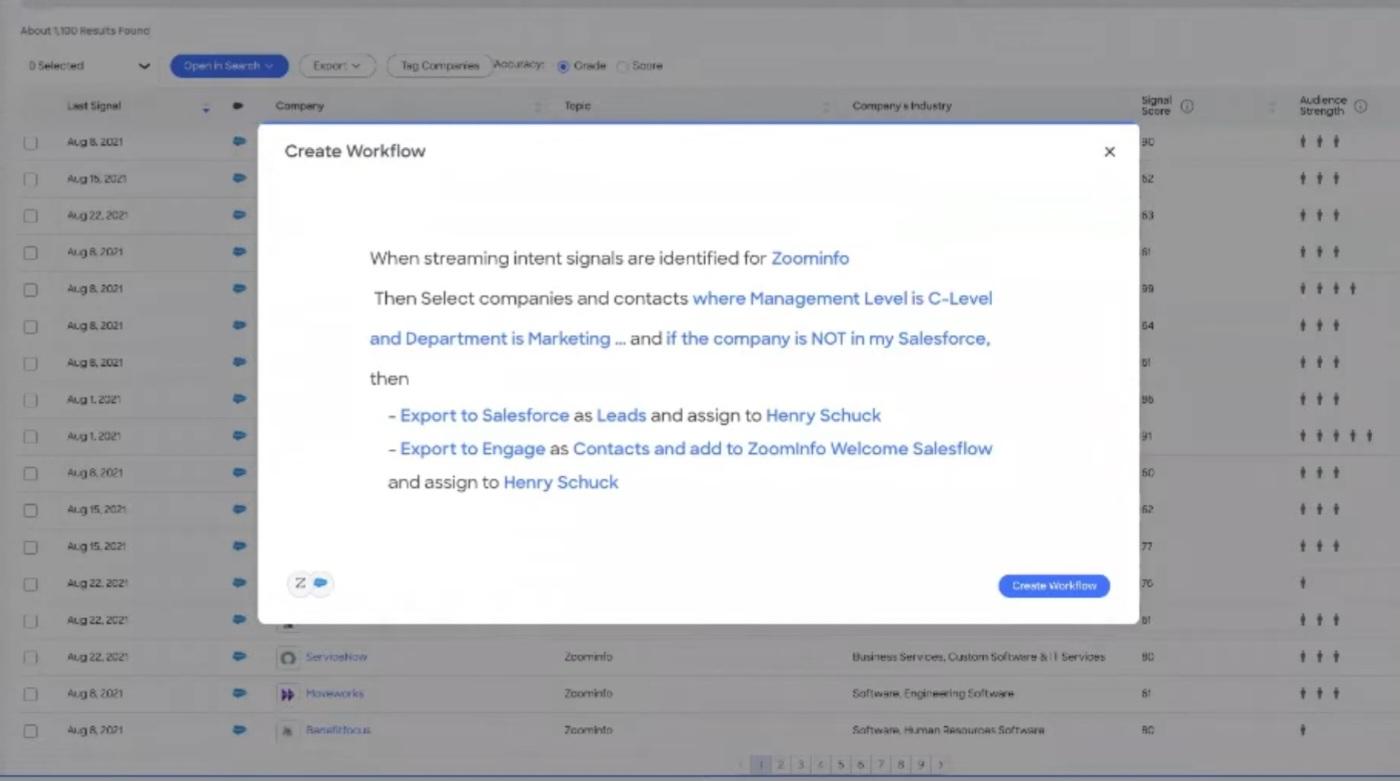The image size is (1400, 781).
Task: Click the Export to Engage action link
Action: 472,449
